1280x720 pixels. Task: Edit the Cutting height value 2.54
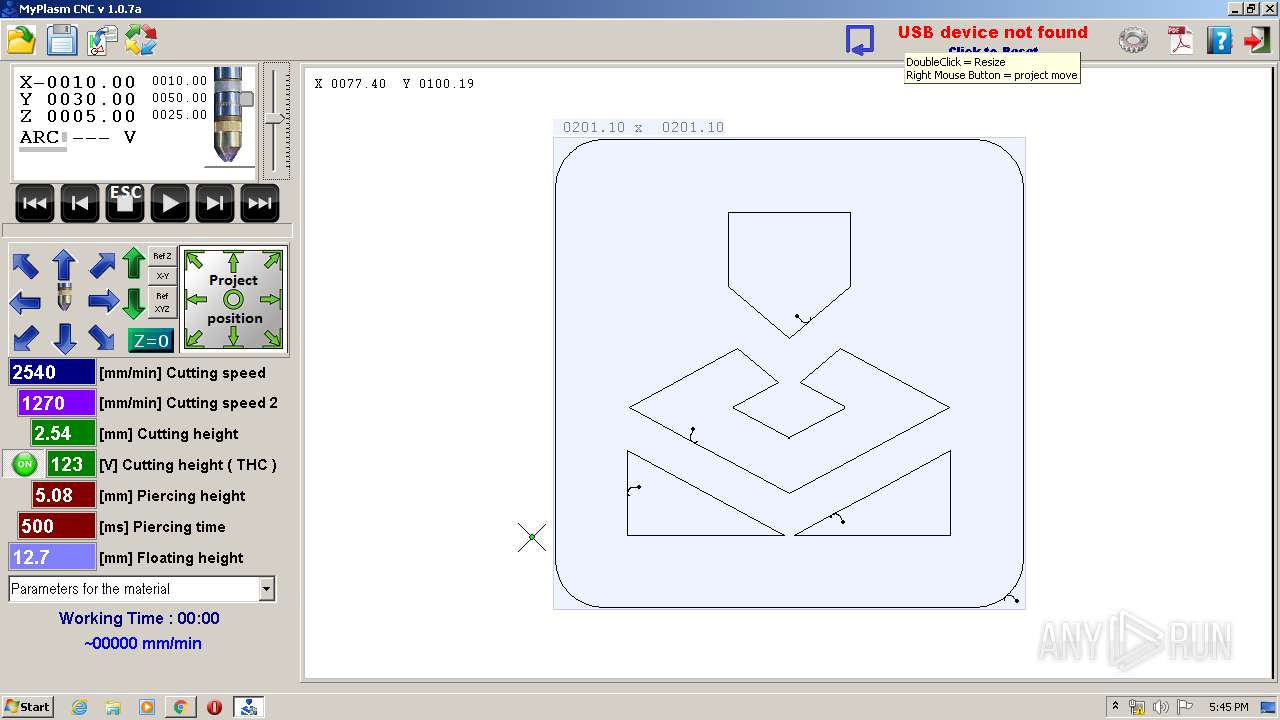(x=63, y=434)
